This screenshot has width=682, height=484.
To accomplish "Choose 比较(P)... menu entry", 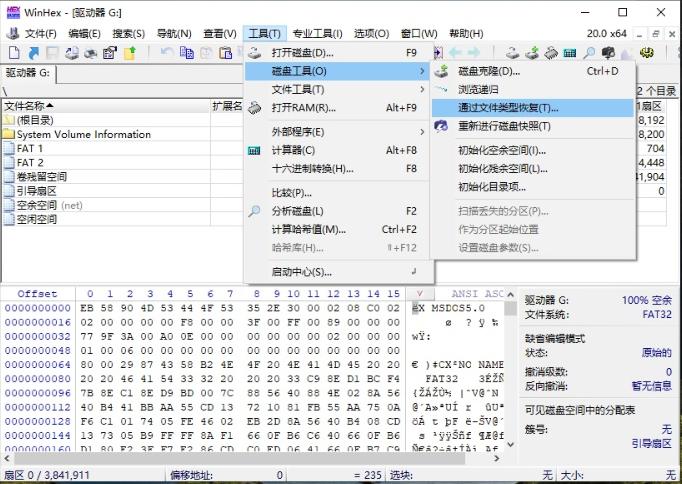I will tap(339, 193).
